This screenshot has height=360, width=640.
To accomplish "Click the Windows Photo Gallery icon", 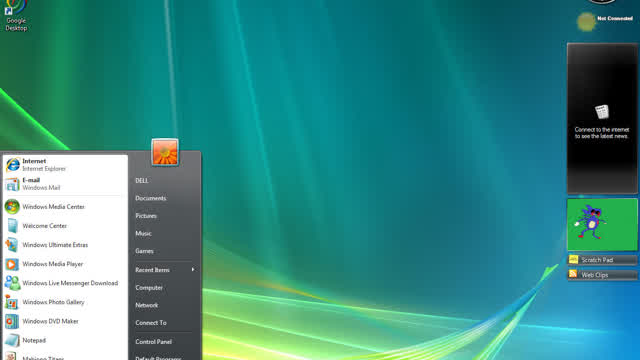I will click(11, 302).
